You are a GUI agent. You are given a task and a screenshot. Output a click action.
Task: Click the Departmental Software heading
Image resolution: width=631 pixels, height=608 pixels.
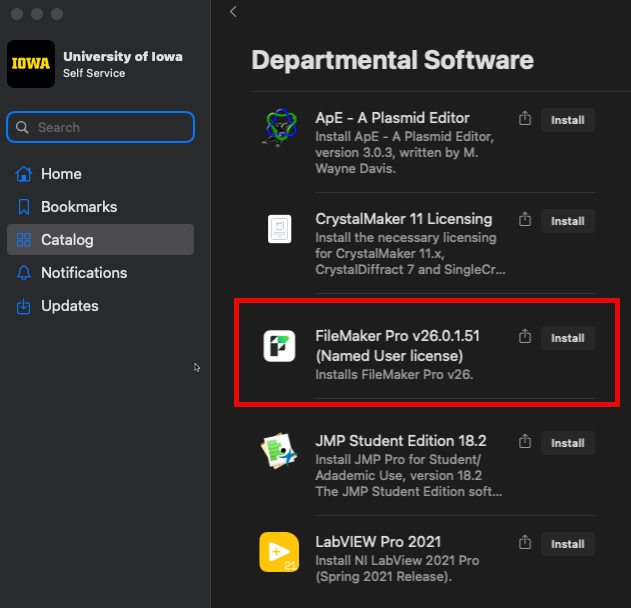(x=392, y=60)
